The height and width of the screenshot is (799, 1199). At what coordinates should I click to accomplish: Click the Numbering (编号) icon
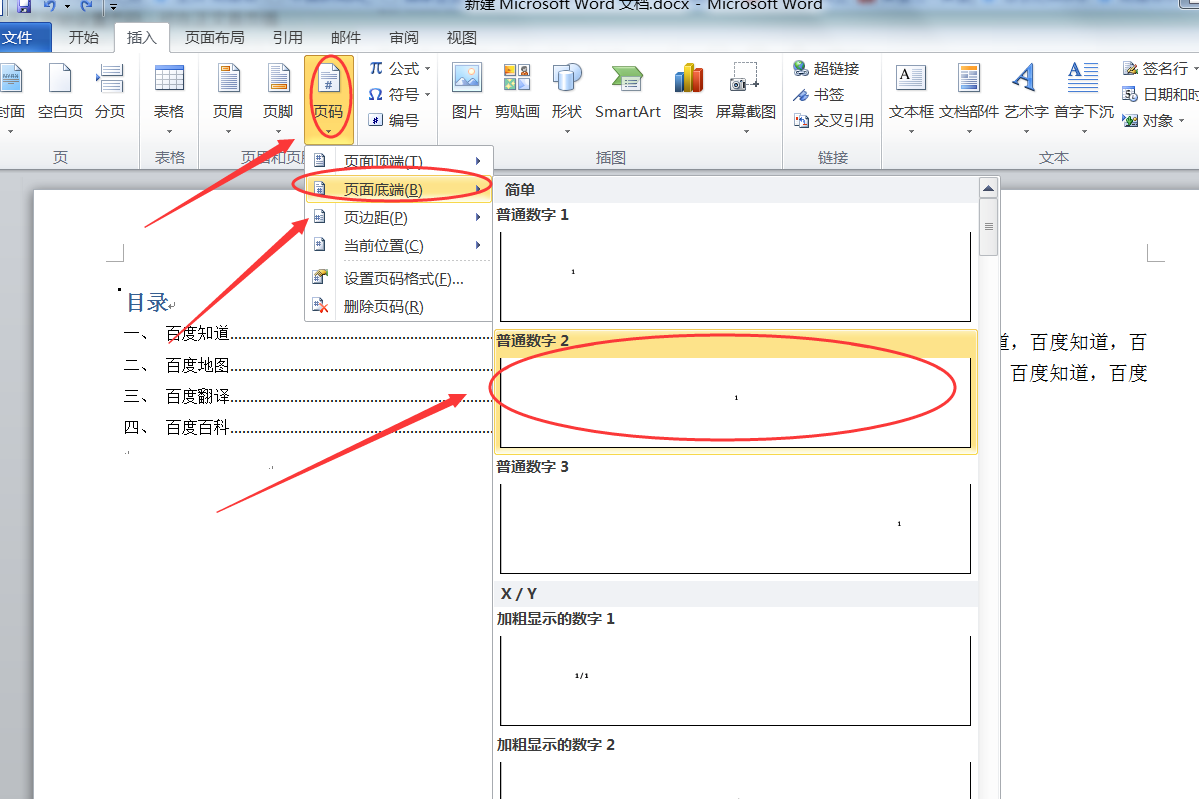point(375,120)
